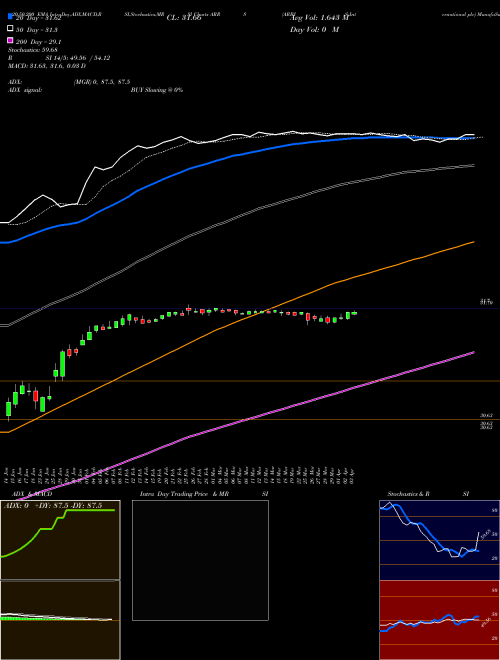Click the 31.70 price axis label
The image size is (500, 660).
pos(486,302)
